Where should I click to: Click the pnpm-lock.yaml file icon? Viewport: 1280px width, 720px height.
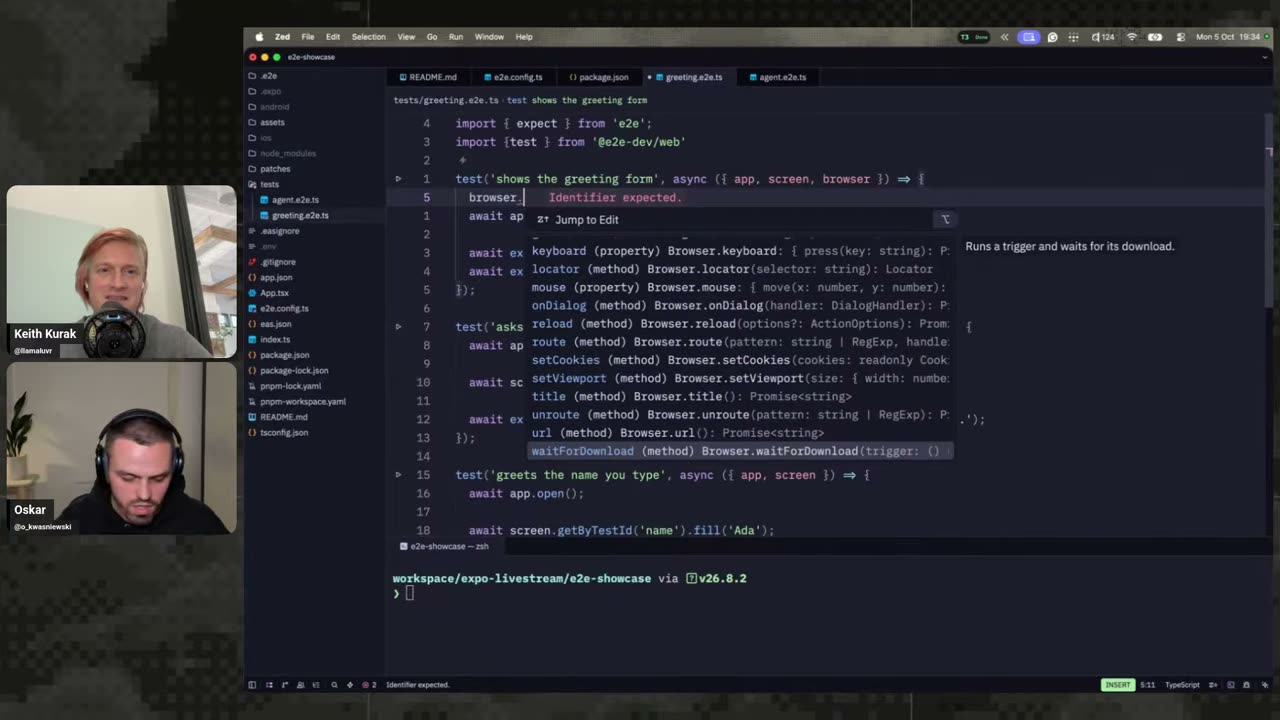(x=252, y=386)
